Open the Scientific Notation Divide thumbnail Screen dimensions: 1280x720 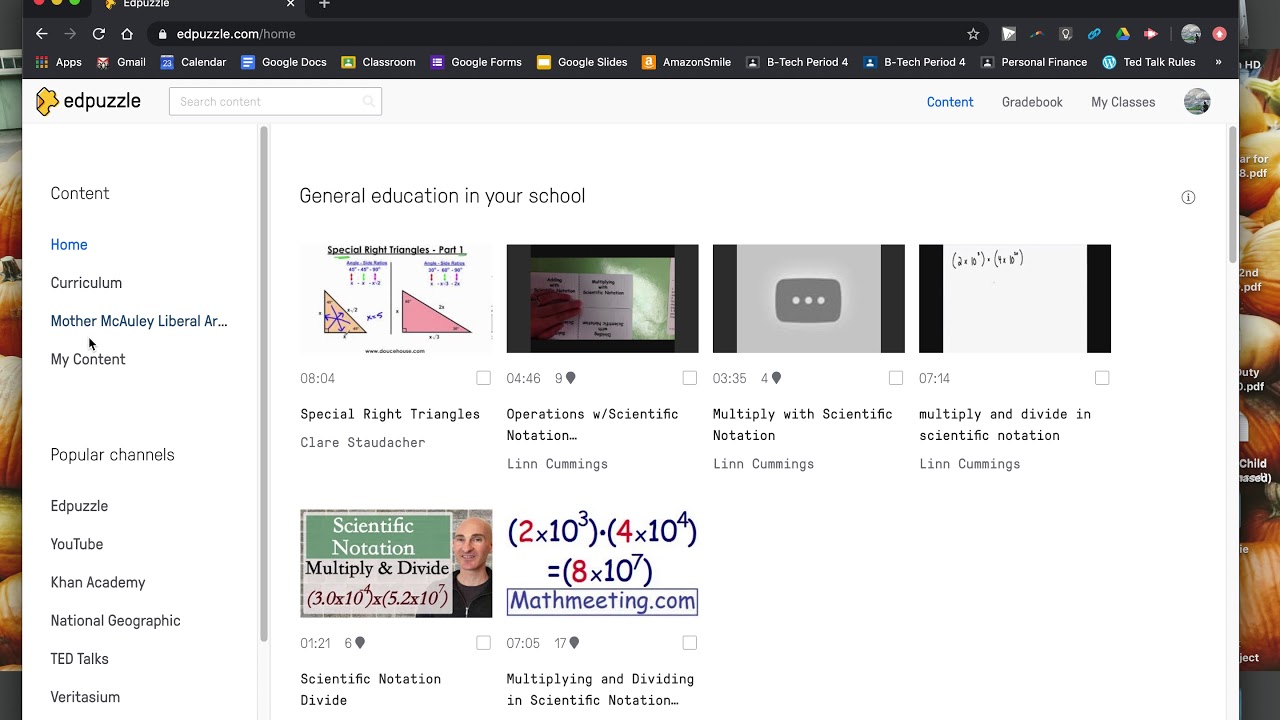[396, 564]
